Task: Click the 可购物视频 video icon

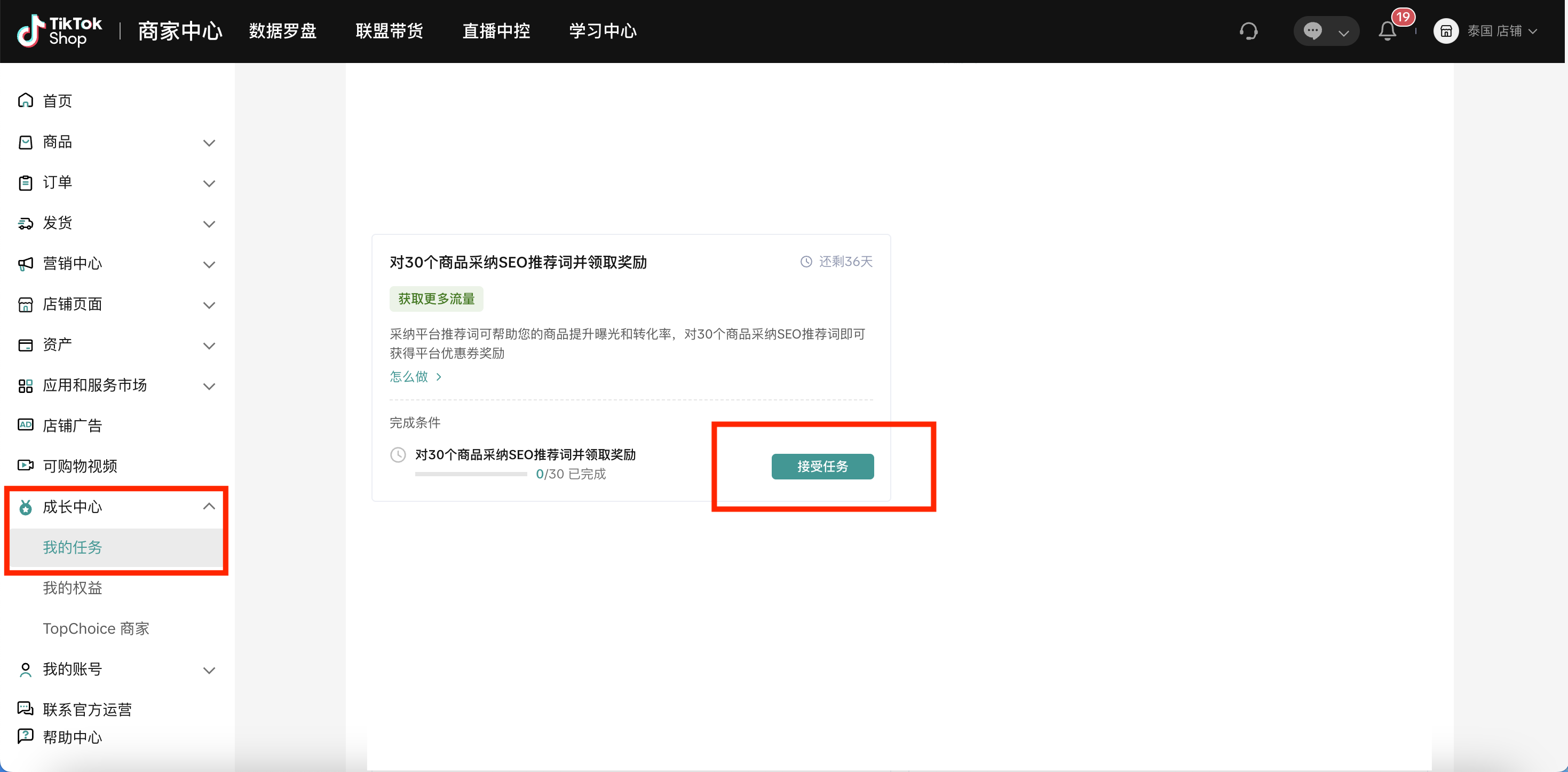Action: (x=26, y=466)
